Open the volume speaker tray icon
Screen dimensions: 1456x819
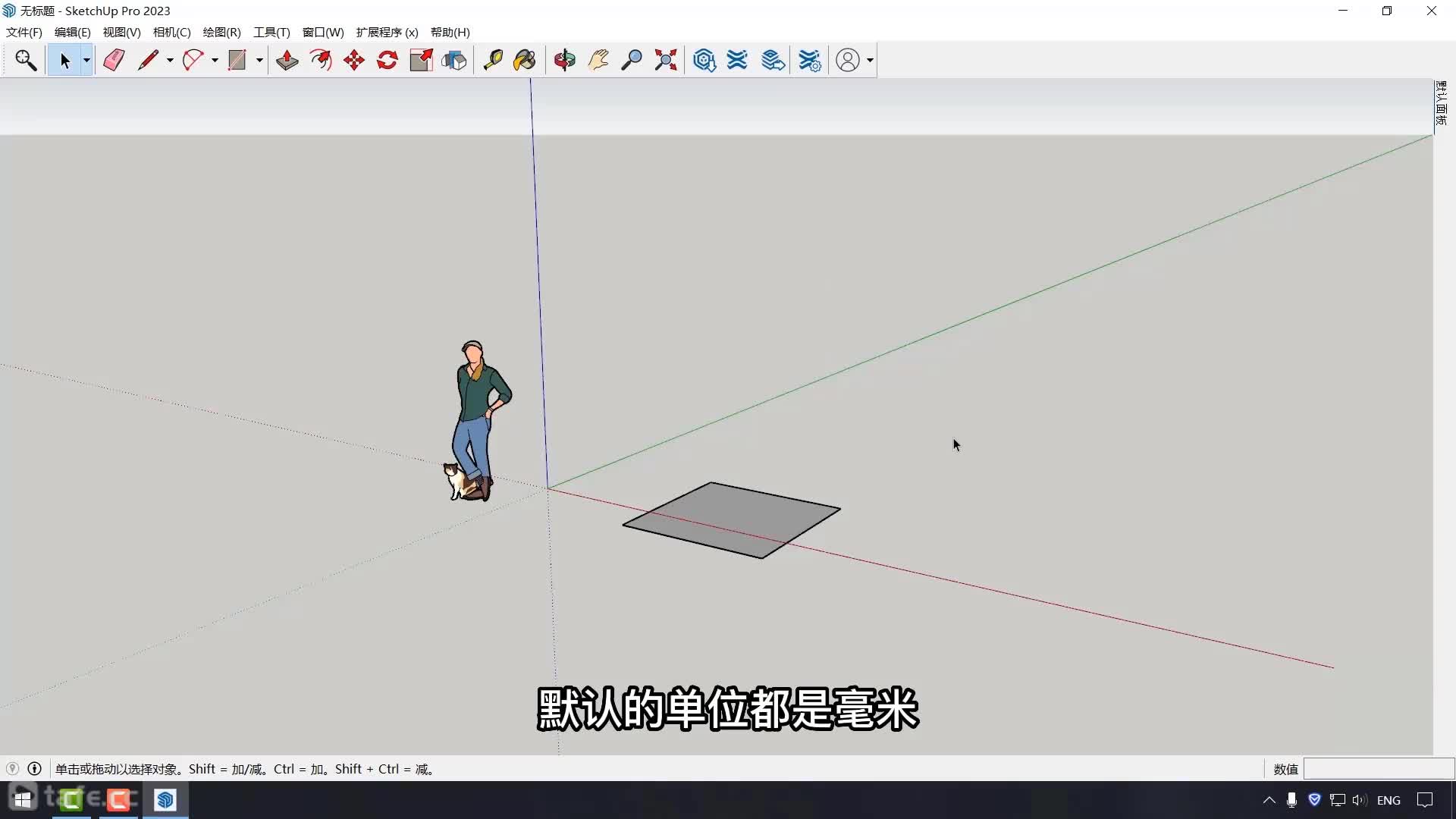tap(1359, 800)
